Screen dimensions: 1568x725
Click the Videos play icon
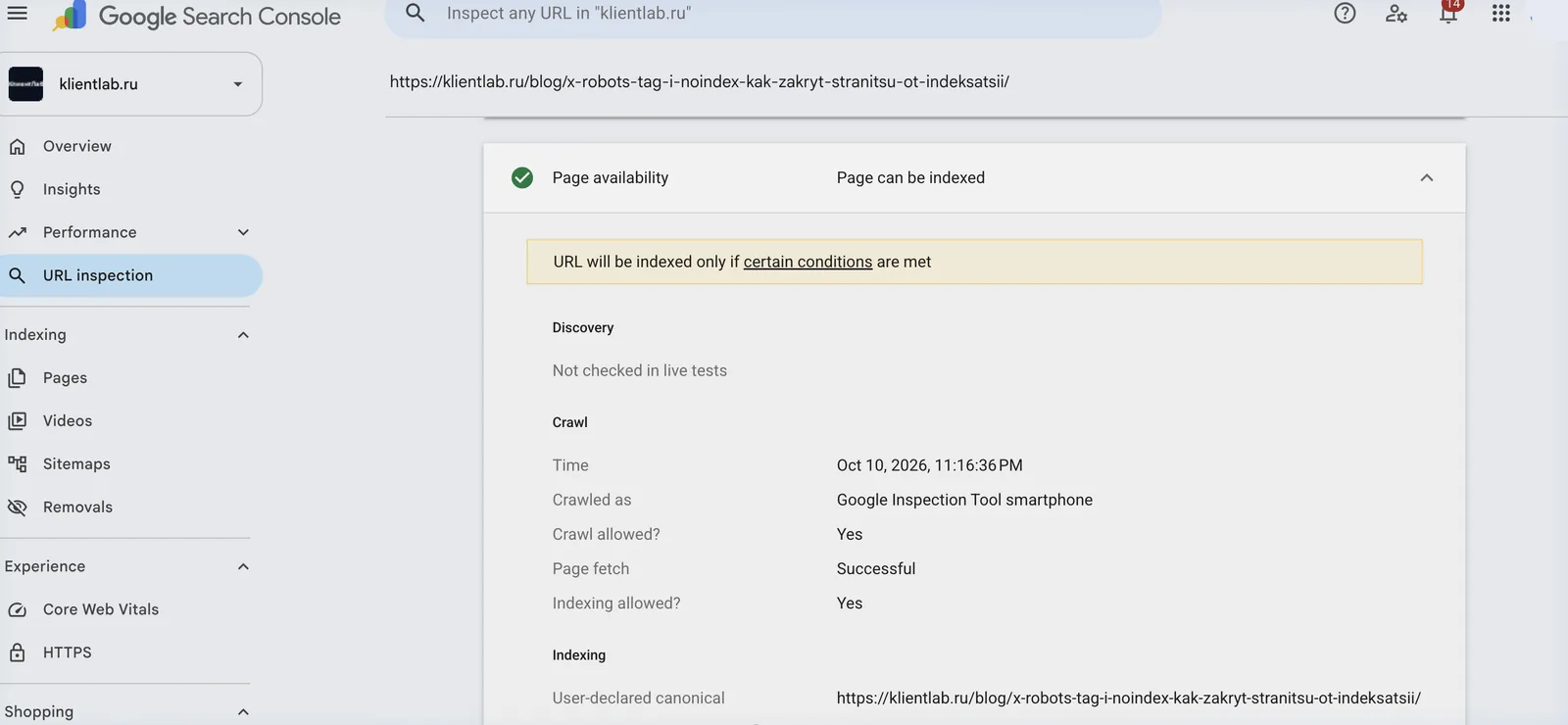[17, 420]
